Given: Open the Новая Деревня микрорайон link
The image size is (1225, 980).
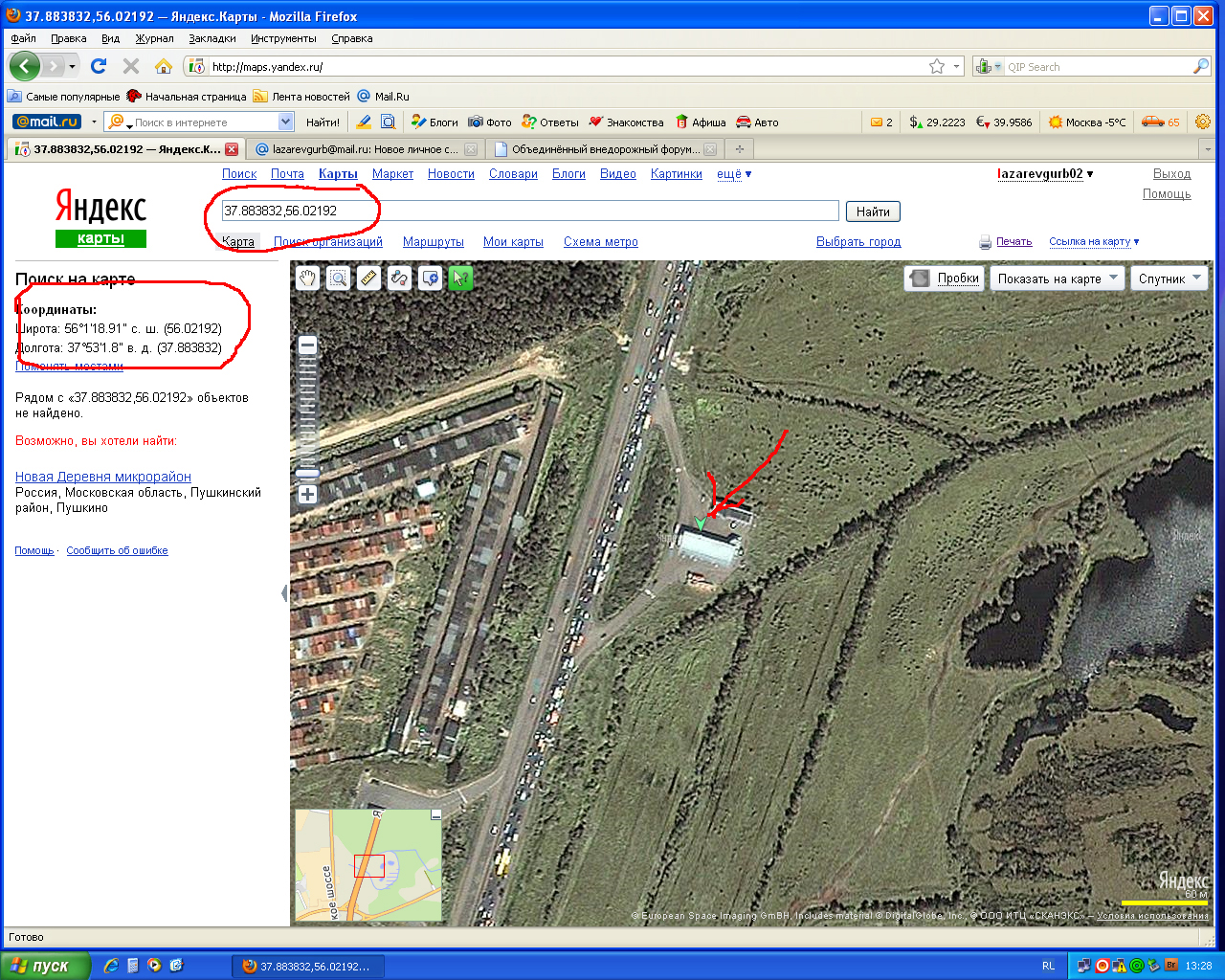Looking at the screenshot, I should pyautogui.click(x=103, y=477).
